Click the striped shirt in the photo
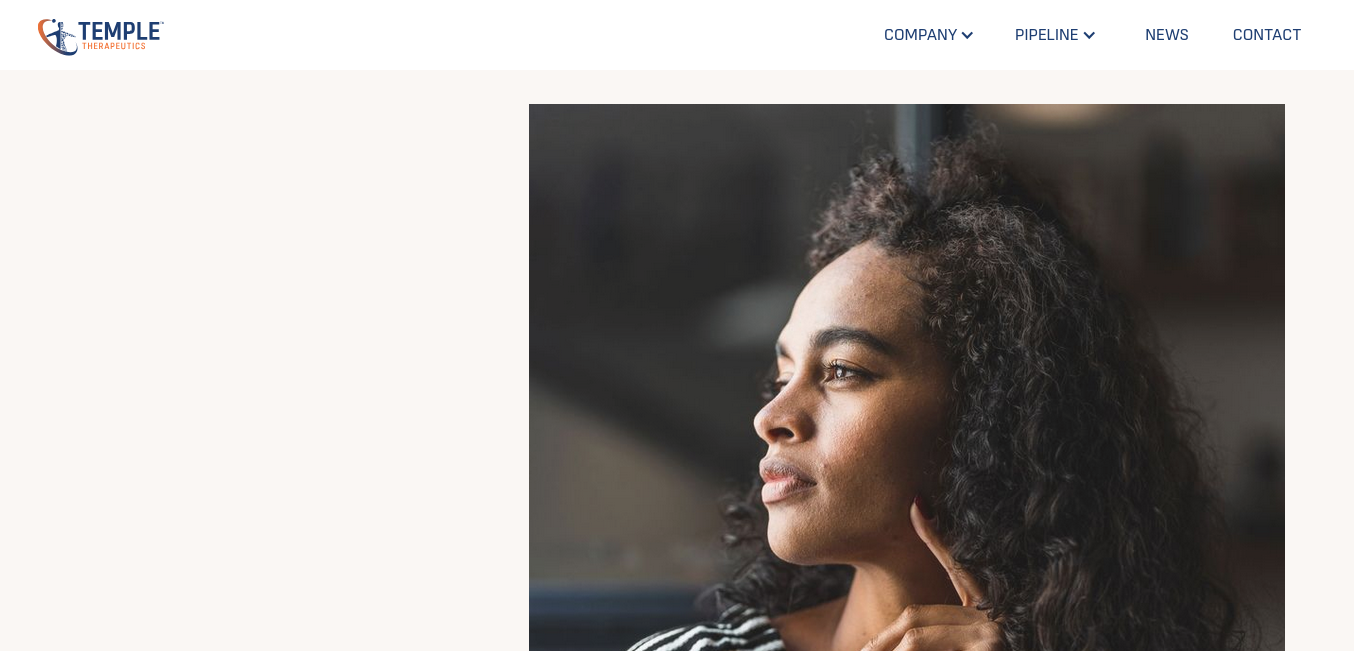Screen dimensions: 1366x651 (700, 630)
